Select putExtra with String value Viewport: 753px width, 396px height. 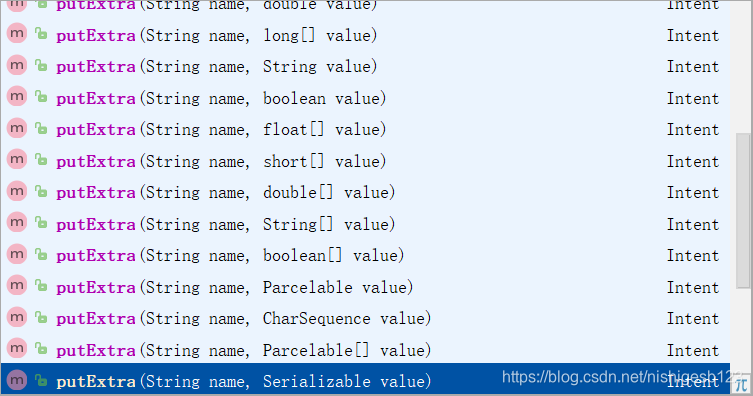point(365,66)
